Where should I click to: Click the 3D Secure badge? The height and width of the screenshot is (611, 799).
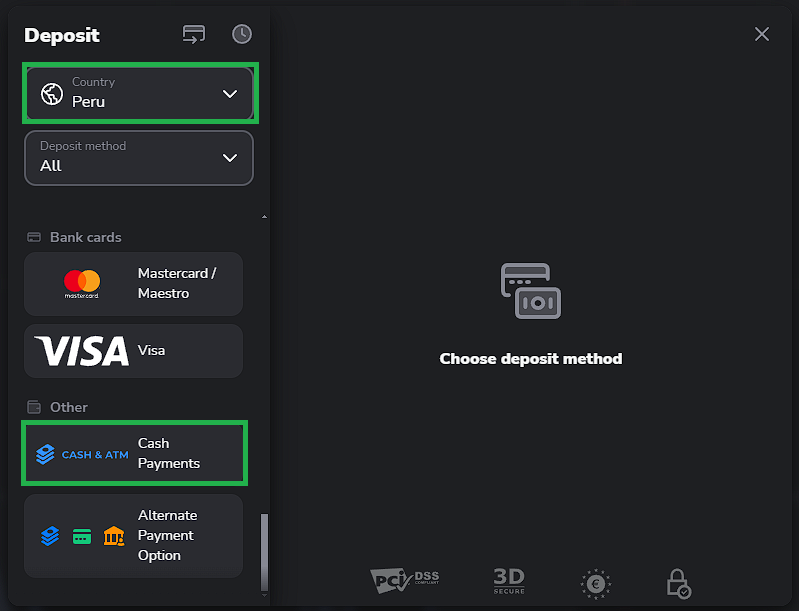509,580
